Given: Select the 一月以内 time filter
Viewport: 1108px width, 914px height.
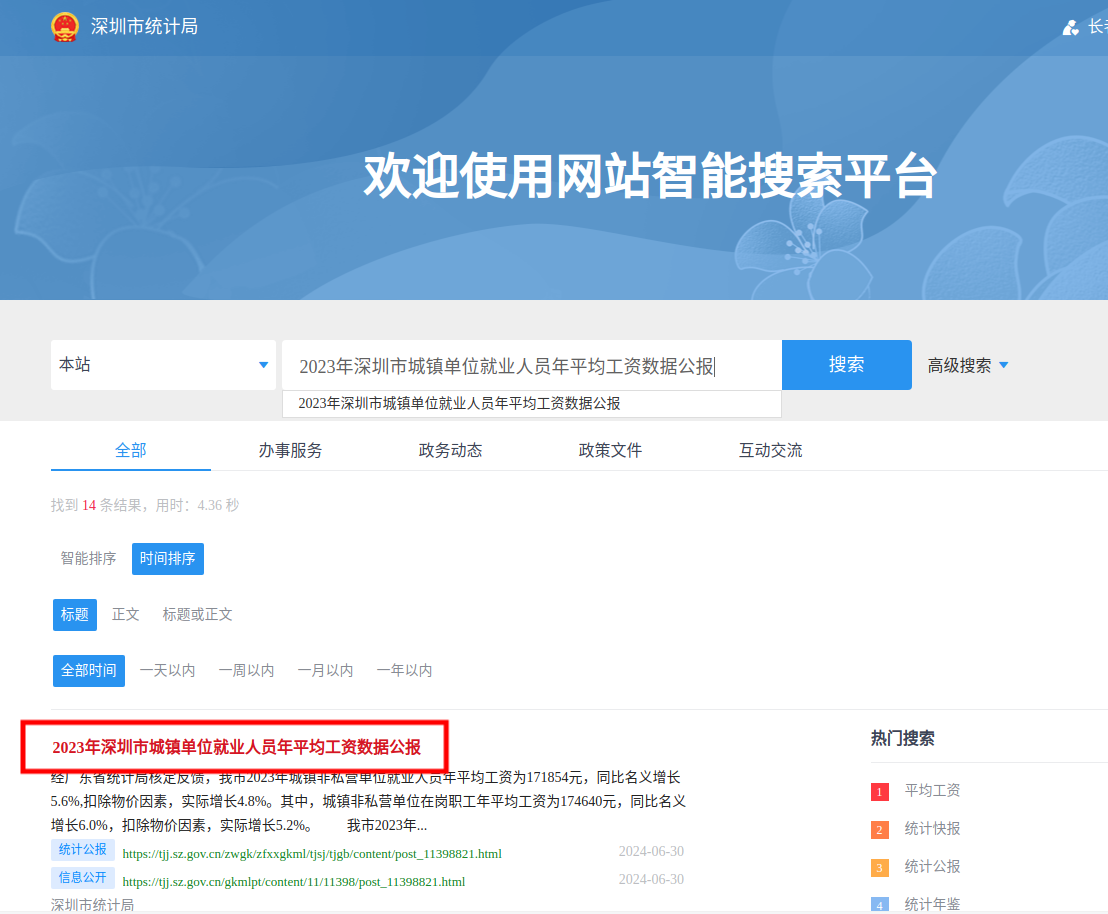Looking at the screenshot, I should (326, 670).
